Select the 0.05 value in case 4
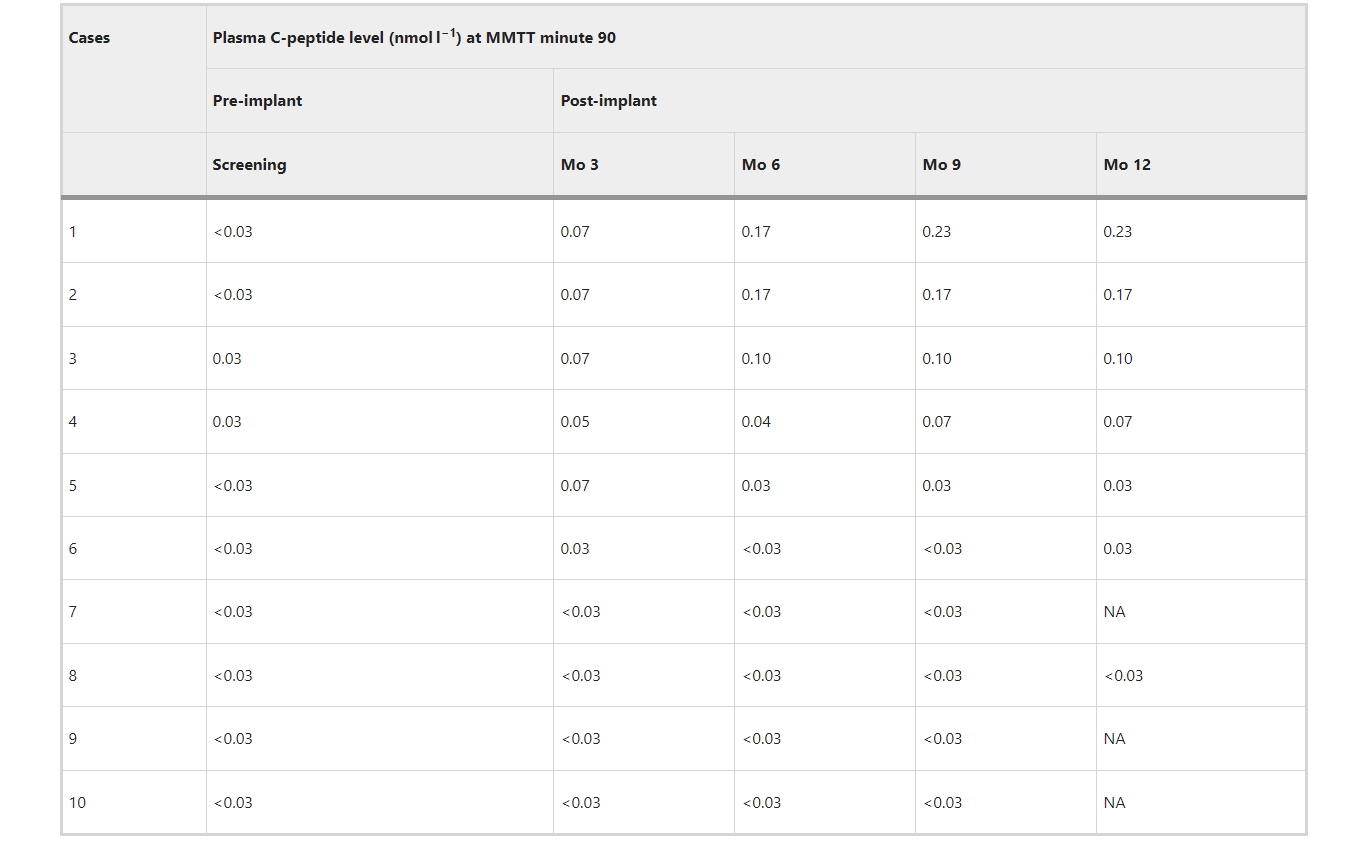Image resolution: width=1368 pixels, height=842 pixels. pos(575,422)
